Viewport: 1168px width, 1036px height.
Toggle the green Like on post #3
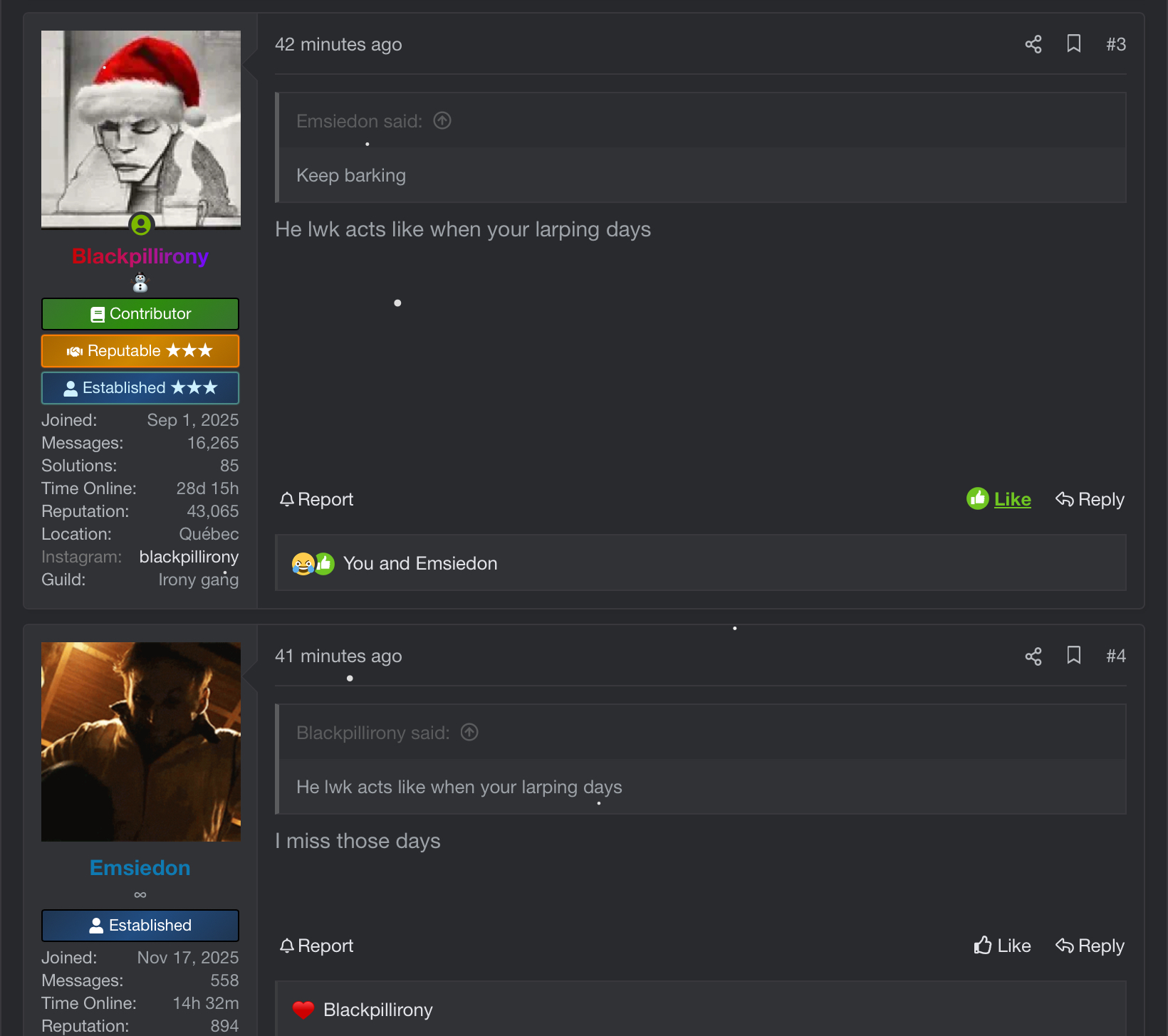[x=998, y=499]
